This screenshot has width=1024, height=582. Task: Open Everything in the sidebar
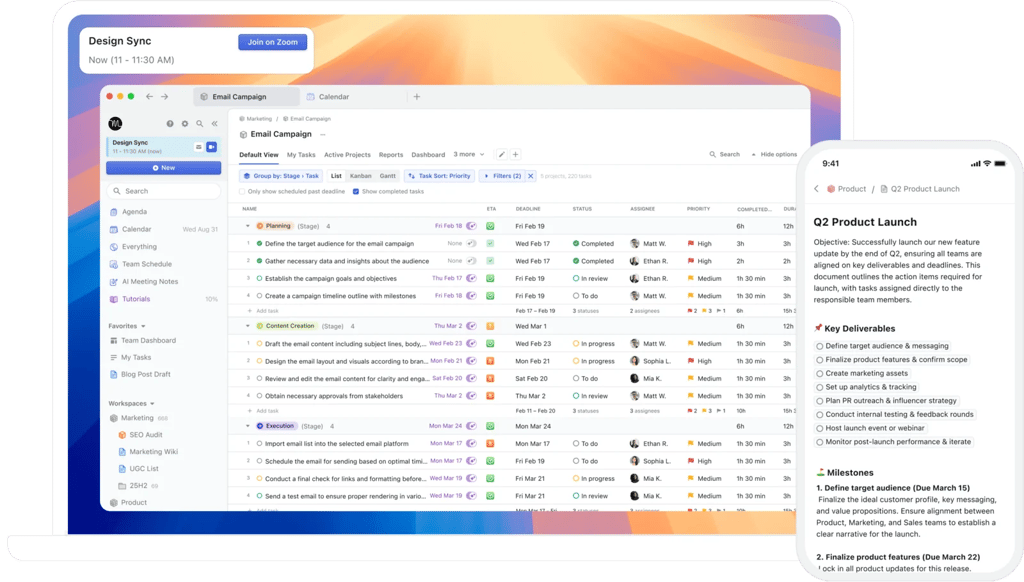(x=139, y=247)
